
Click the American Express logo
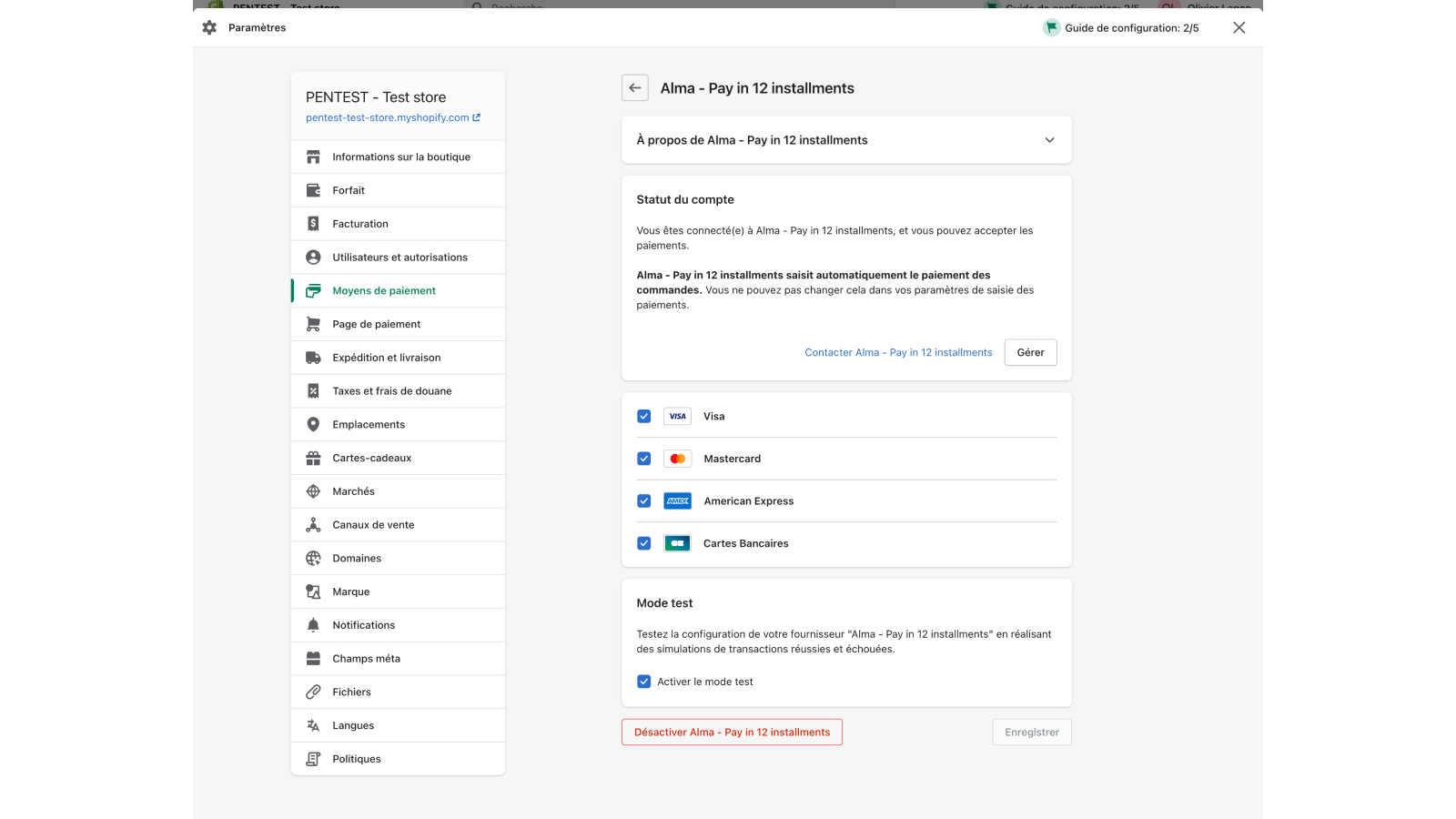(677, 500)
